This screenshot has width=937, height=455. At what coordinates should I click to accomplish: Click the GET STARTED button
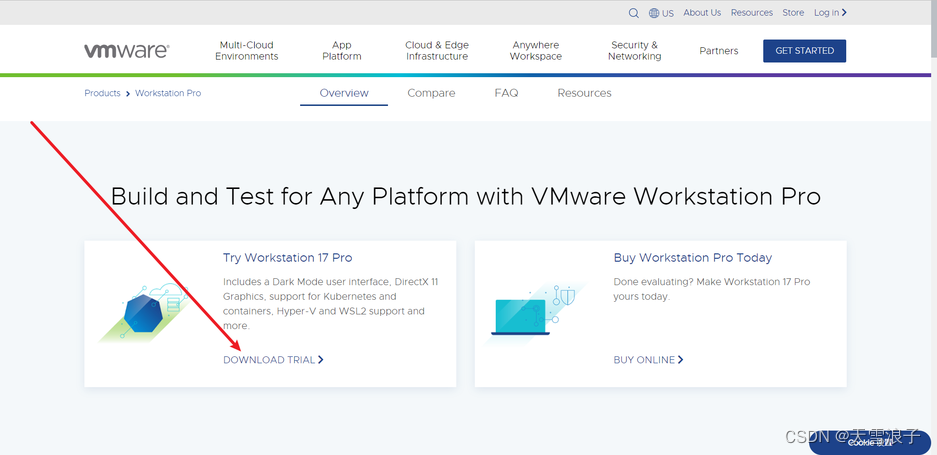[x=804, y=51]
